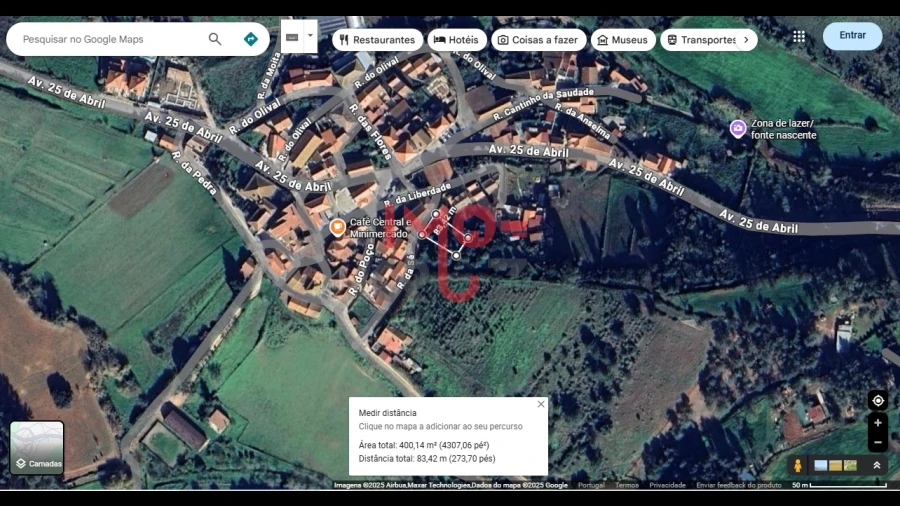This screenshot has height=506, width=900.
Task: Open the Google apps grid
Action: click(799, 36)
